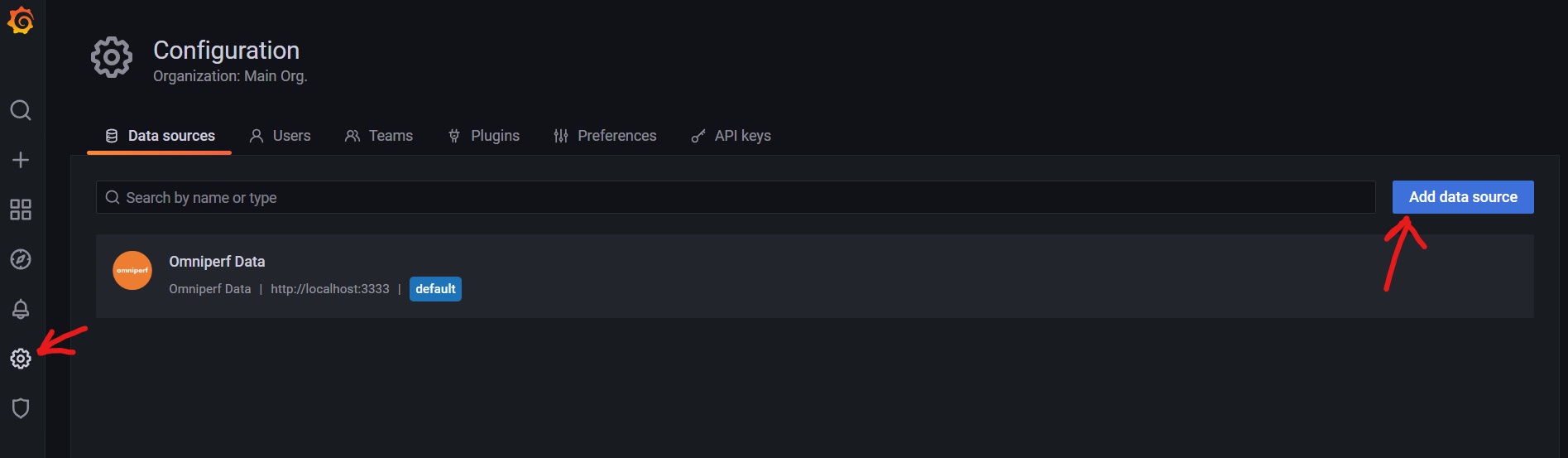Open the Omniperf Data source link
Screen dimensions: 1568x458
217,262
